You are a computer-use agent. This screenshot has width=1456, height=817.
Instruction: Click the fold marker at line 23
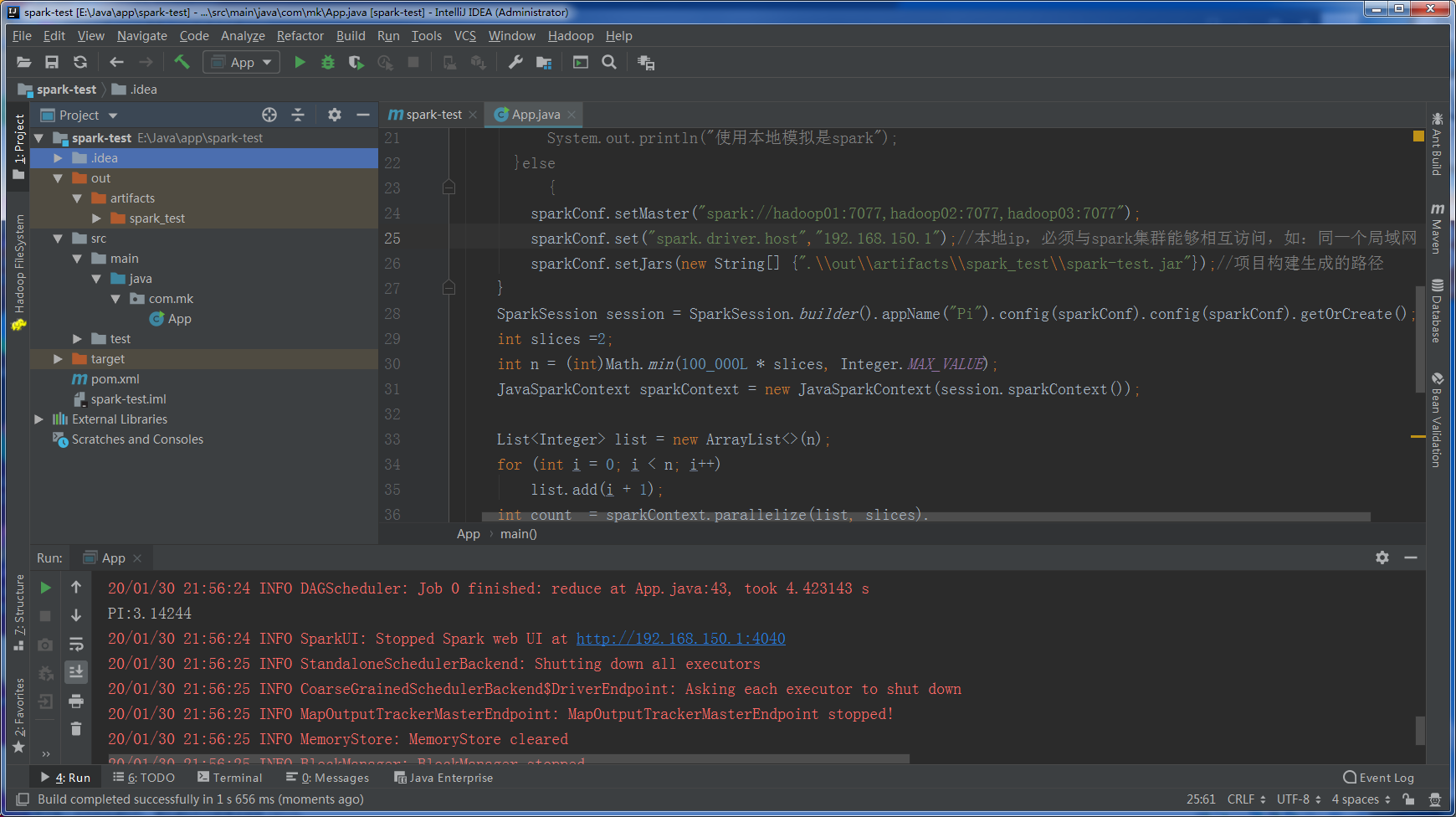449,188
